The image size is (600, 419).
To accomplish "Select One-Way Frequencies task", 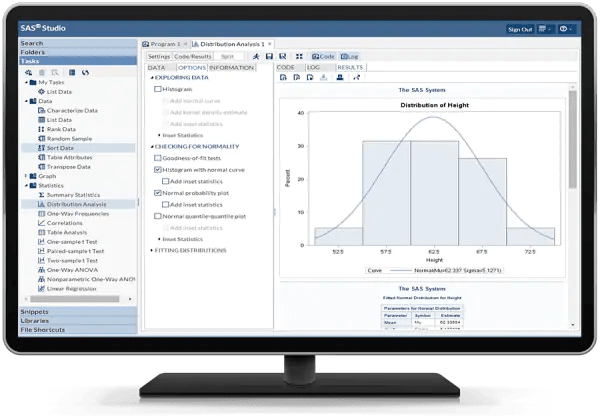I will coord(78,214).
